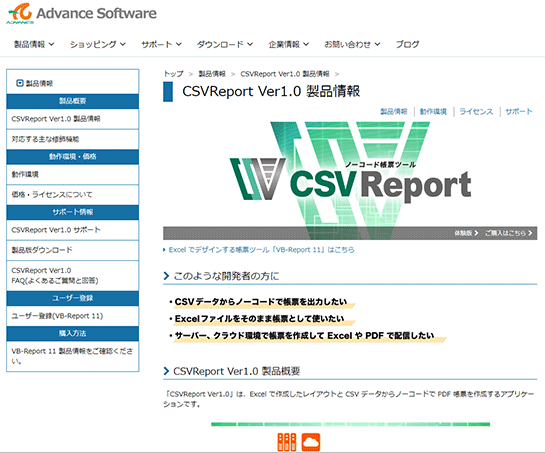This screenshot has width=545, height=453.
Task: Open CSVReport Ver1.0 製品情報 in sidebar
Action: [x=73, y=119]
